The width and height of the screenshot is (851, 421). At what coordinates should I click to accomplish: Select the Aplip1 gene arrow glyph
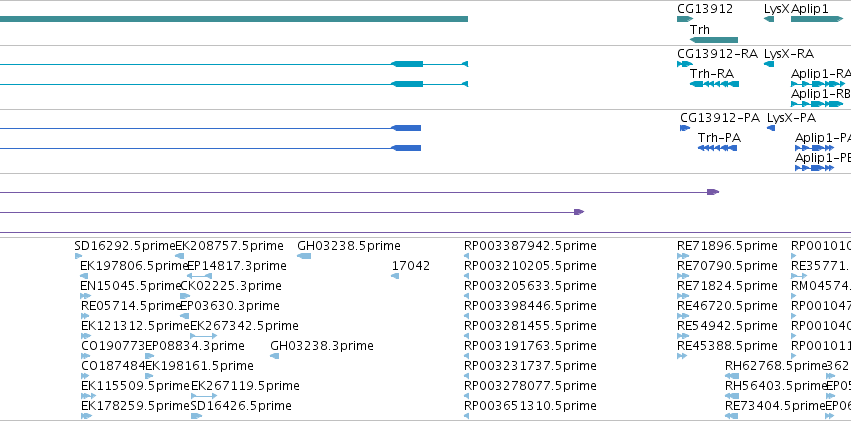pos(817,19)
